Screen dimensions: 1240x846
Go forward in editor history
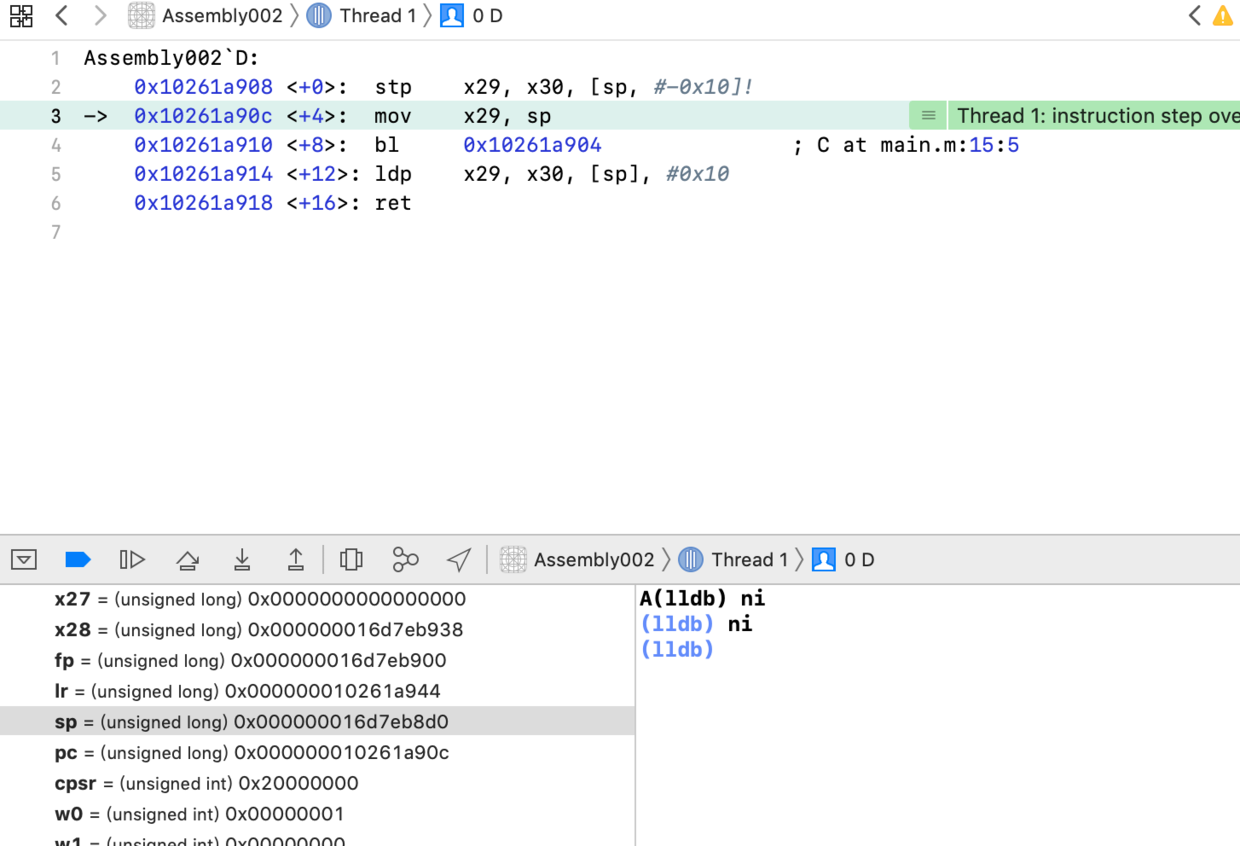(x=99, y=16)
